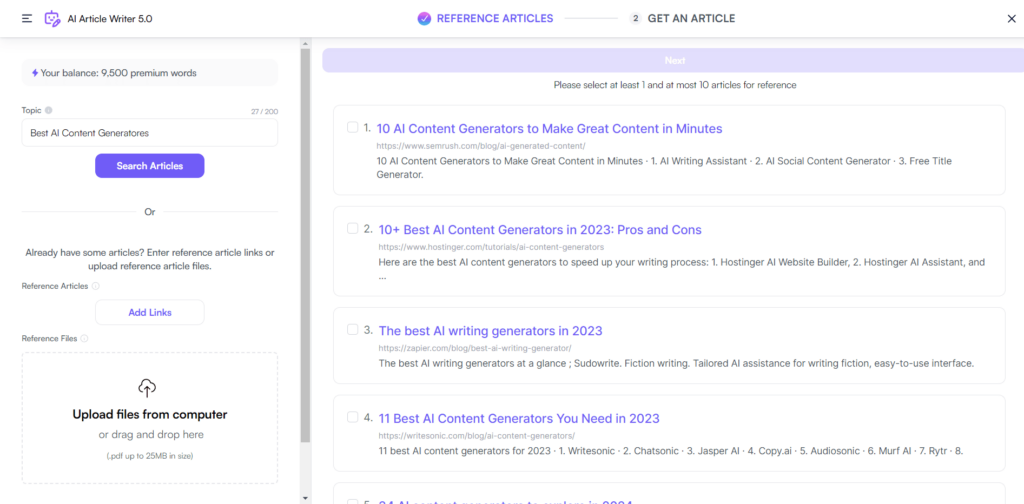Click the semrush.com article URL
This screenshot has height=504, width=1024.
pos(481,146)
